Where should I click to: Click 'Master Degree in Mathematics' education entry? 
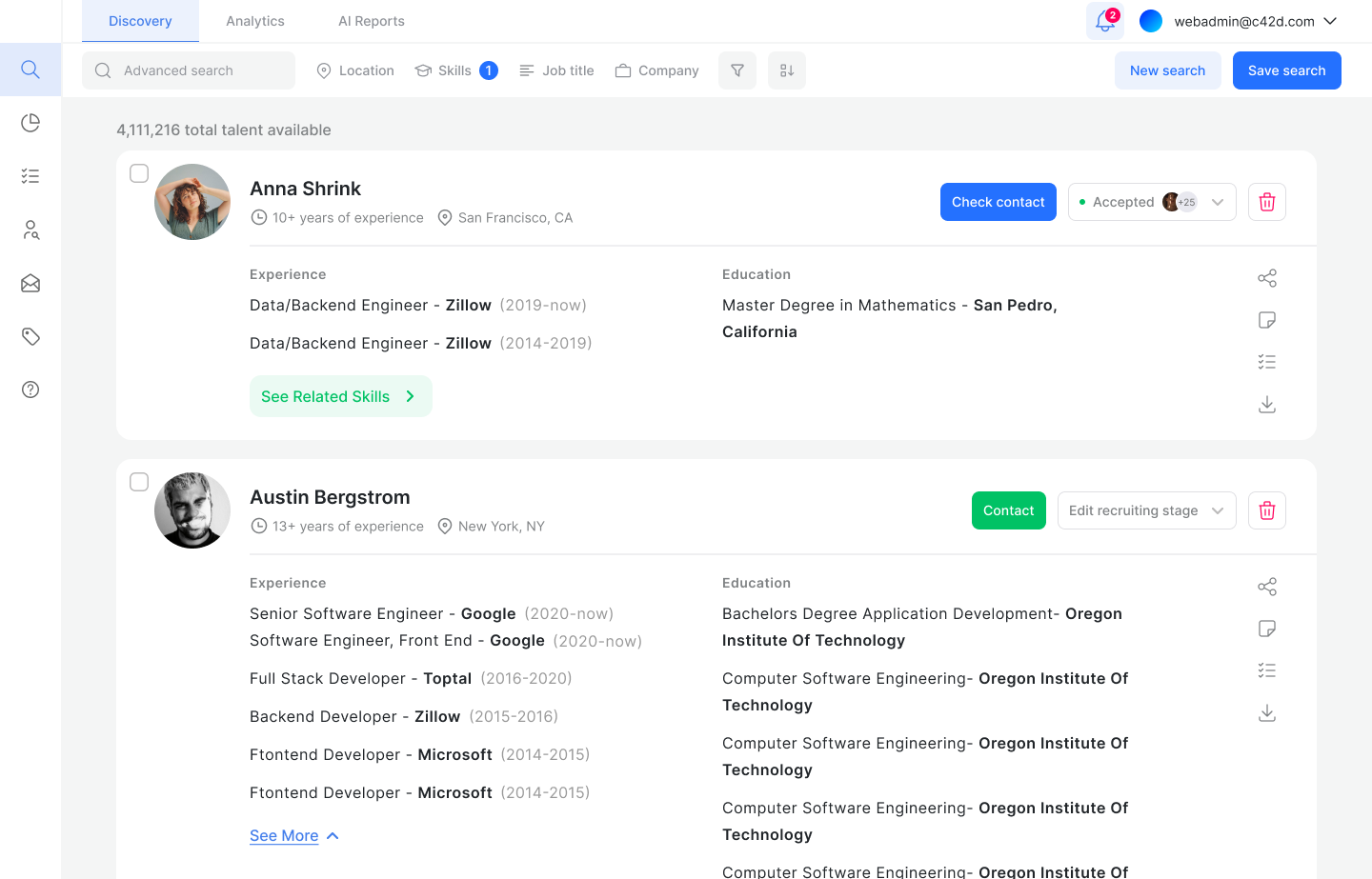(x=890, y=318)
